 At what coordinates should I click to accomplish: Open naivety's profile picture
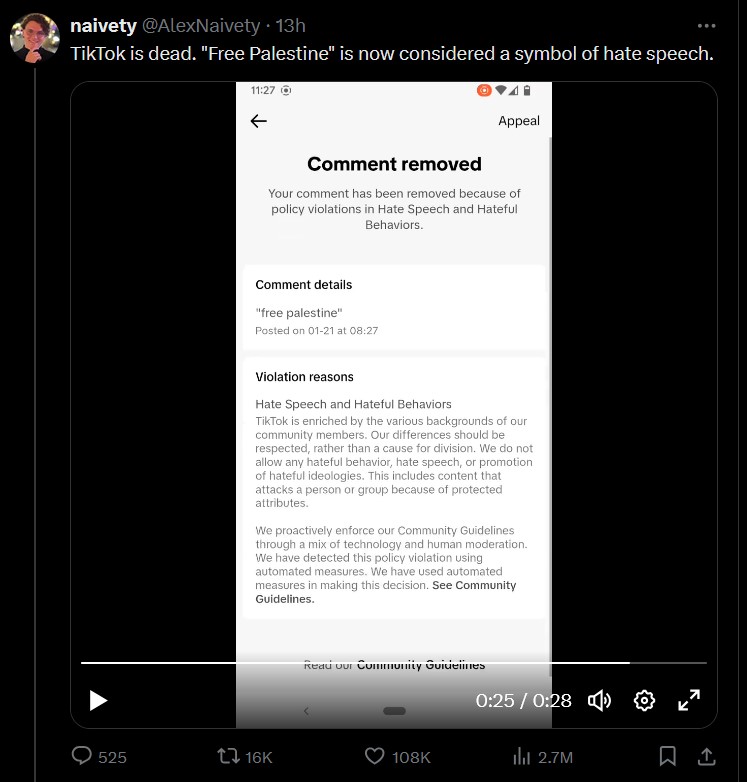pyautogui.click(x=35, y=38)
